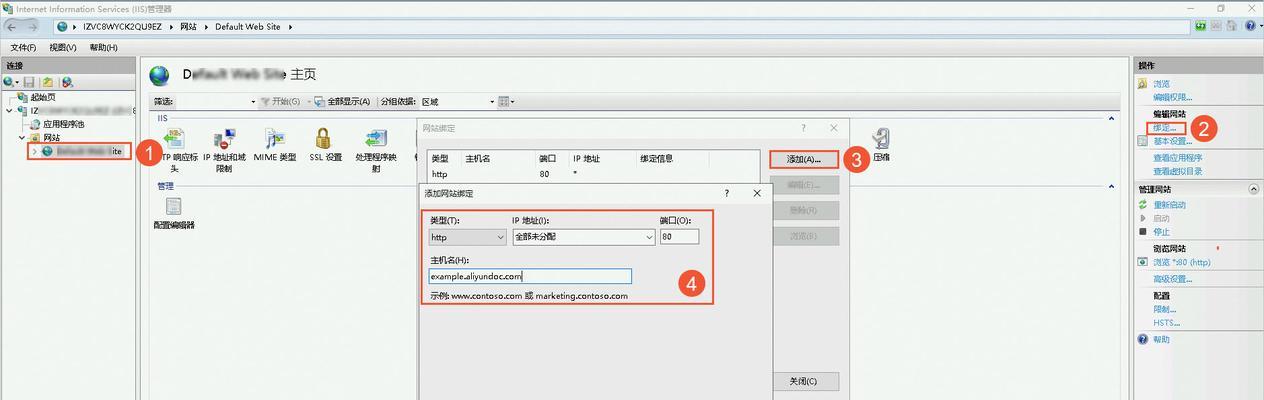The image size is (1264, 400).
Task: Click 查看应用程序 link
Action: (1177, 158)
